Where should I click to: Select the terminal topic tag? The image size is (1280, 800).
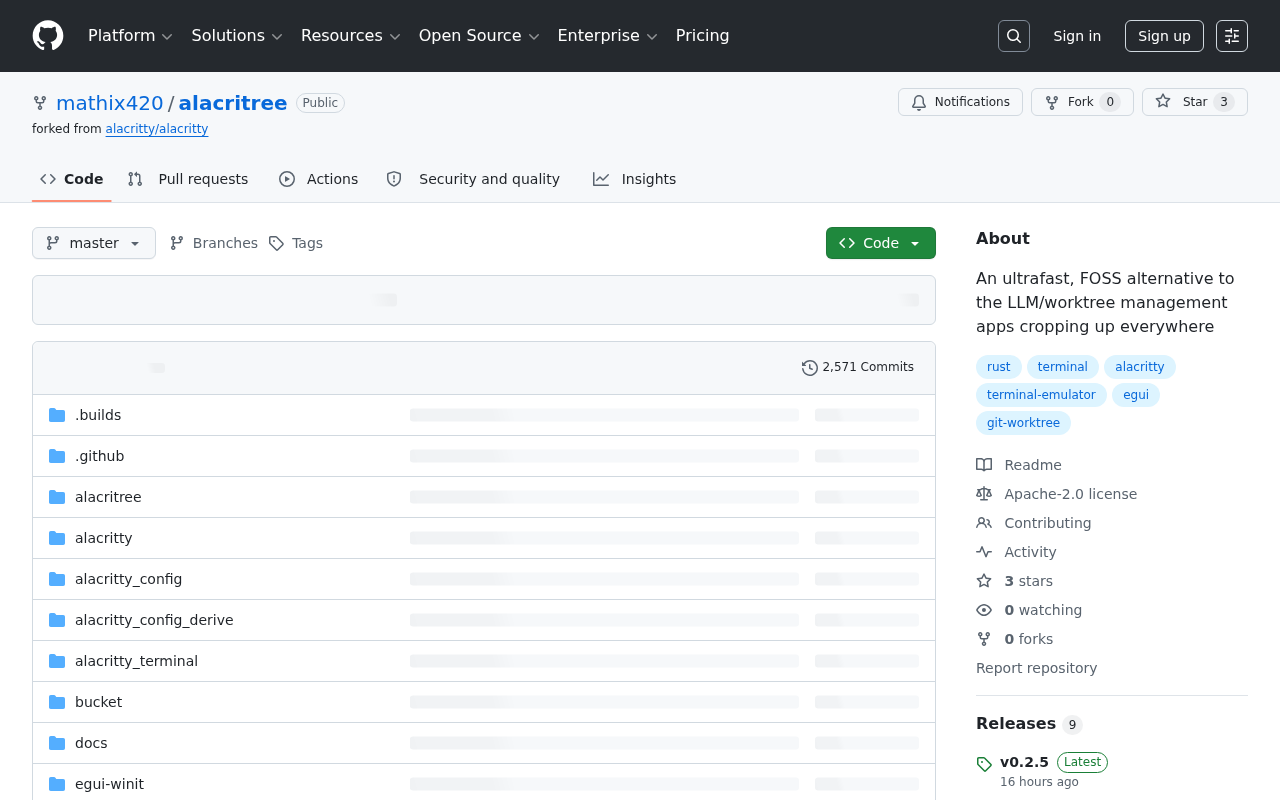click(x=1063, y=367)
